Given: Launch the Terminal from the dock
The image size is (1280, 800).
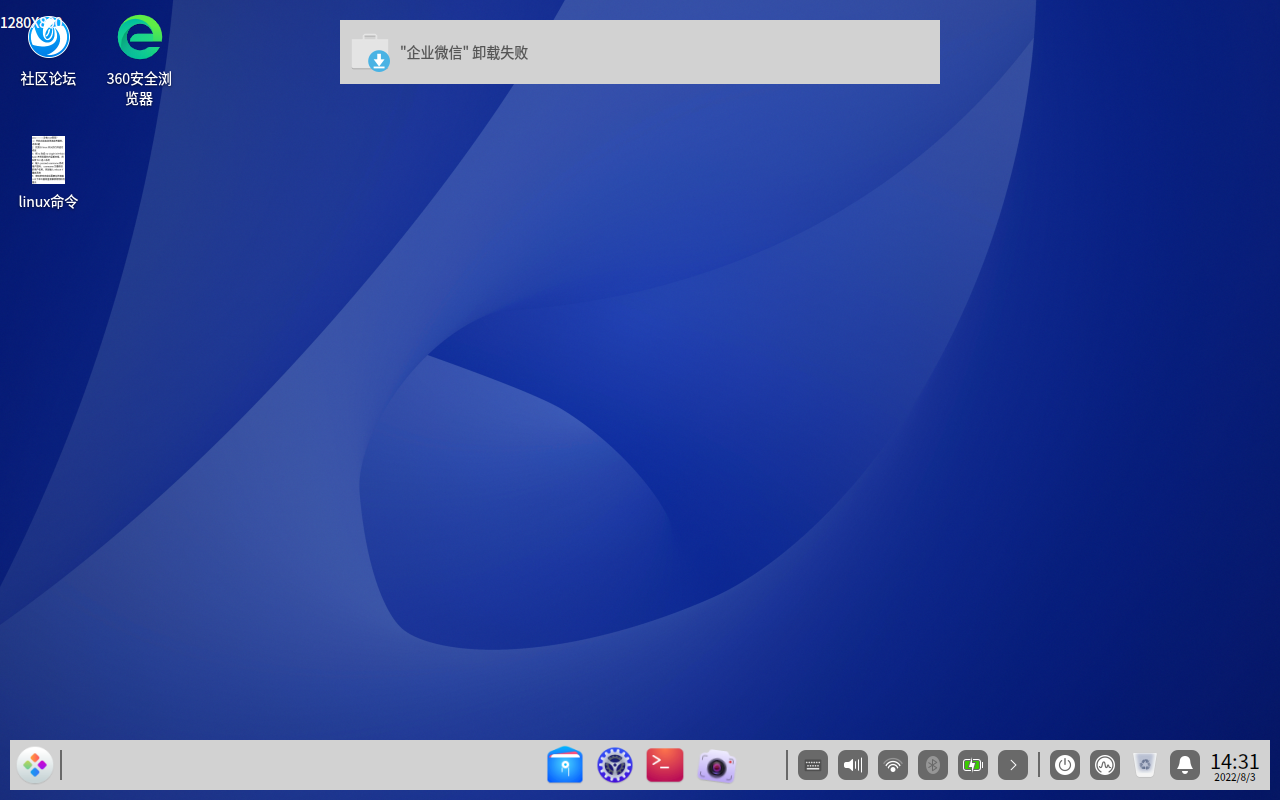Looking at the screenshot, I should [x=664, y=765].
